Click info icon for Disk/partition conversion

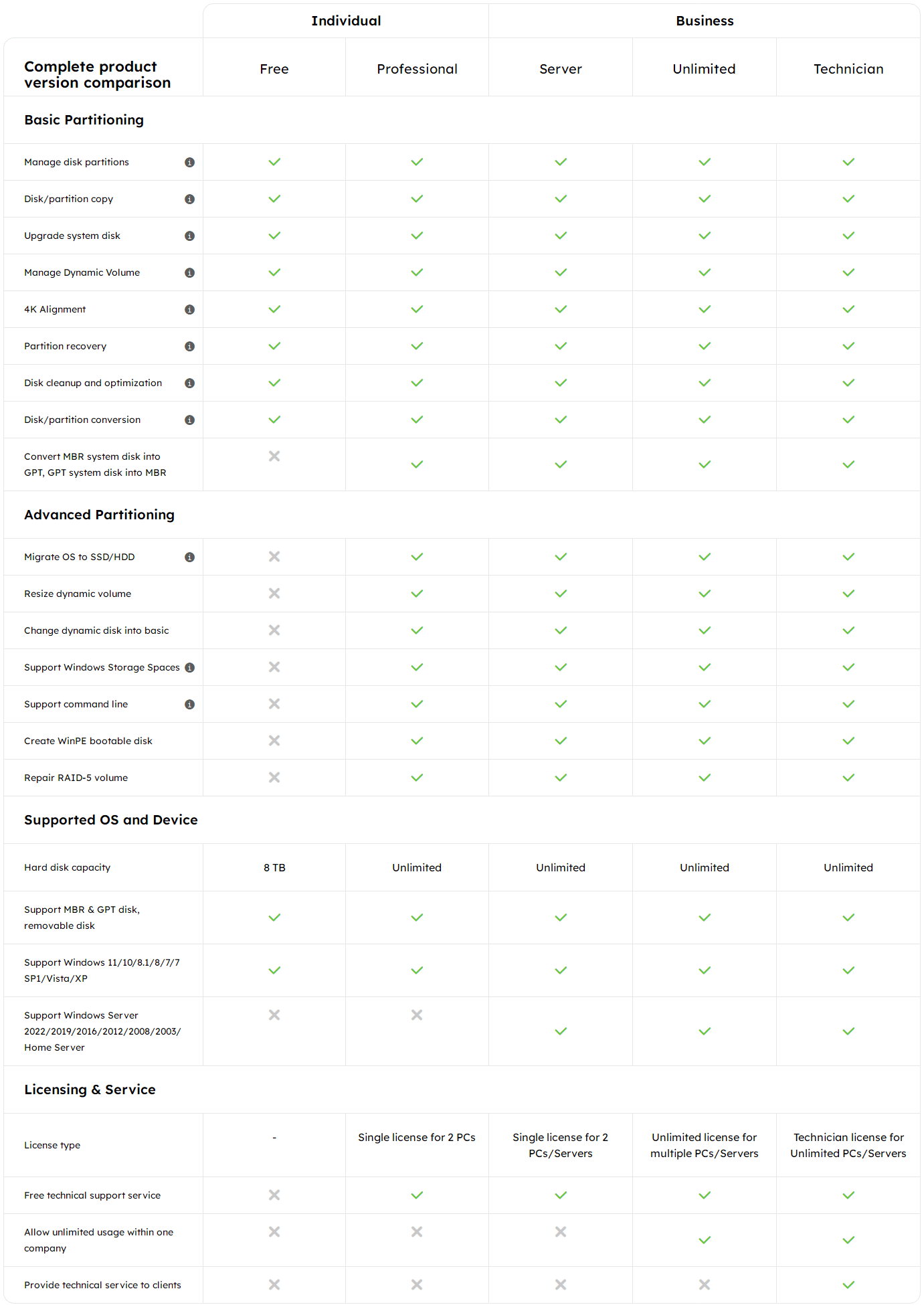(x=189, y=420)
